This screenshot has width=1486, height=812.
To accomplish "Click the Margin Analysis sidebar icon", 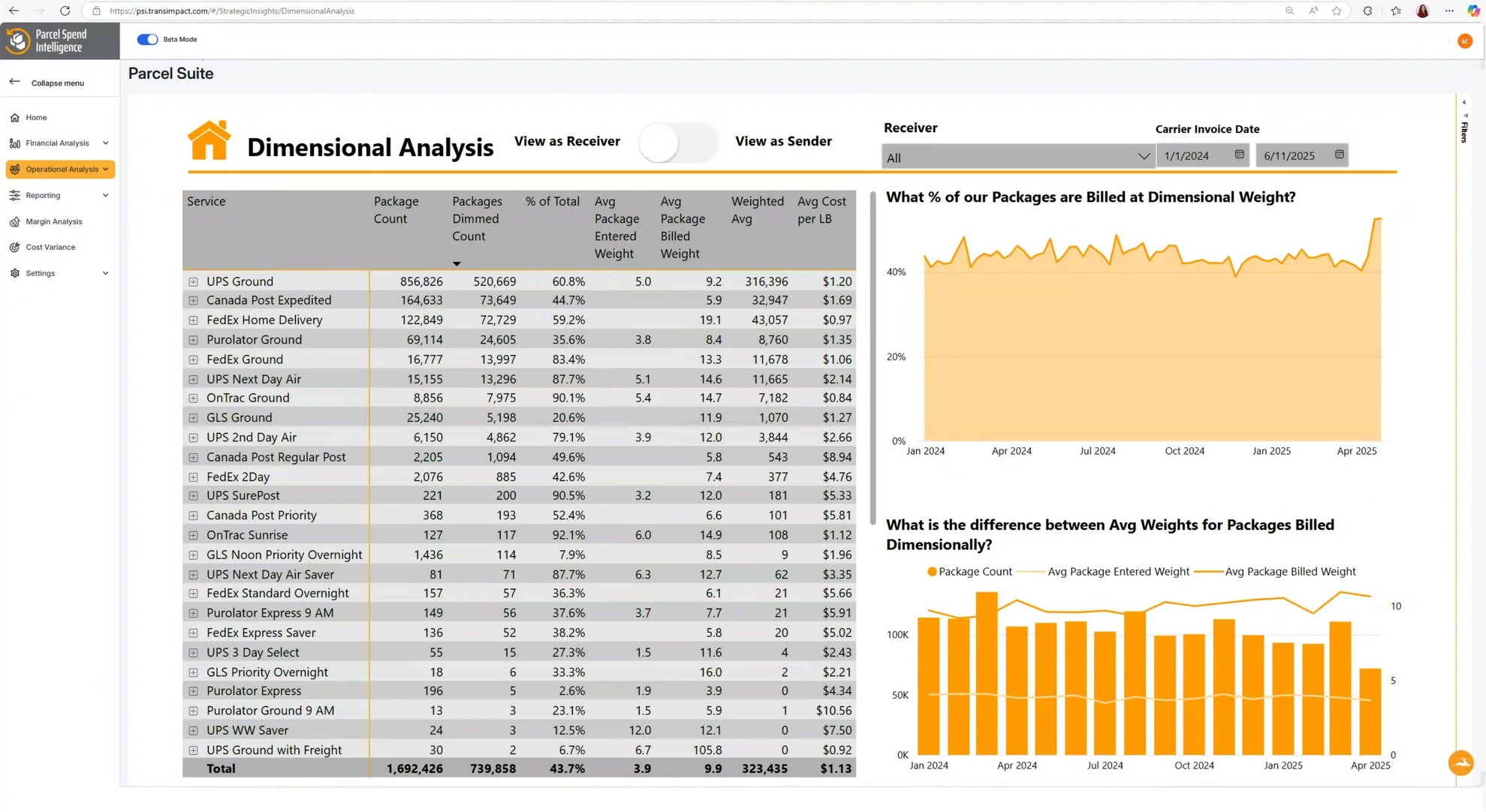I will (x=14, y=221).
